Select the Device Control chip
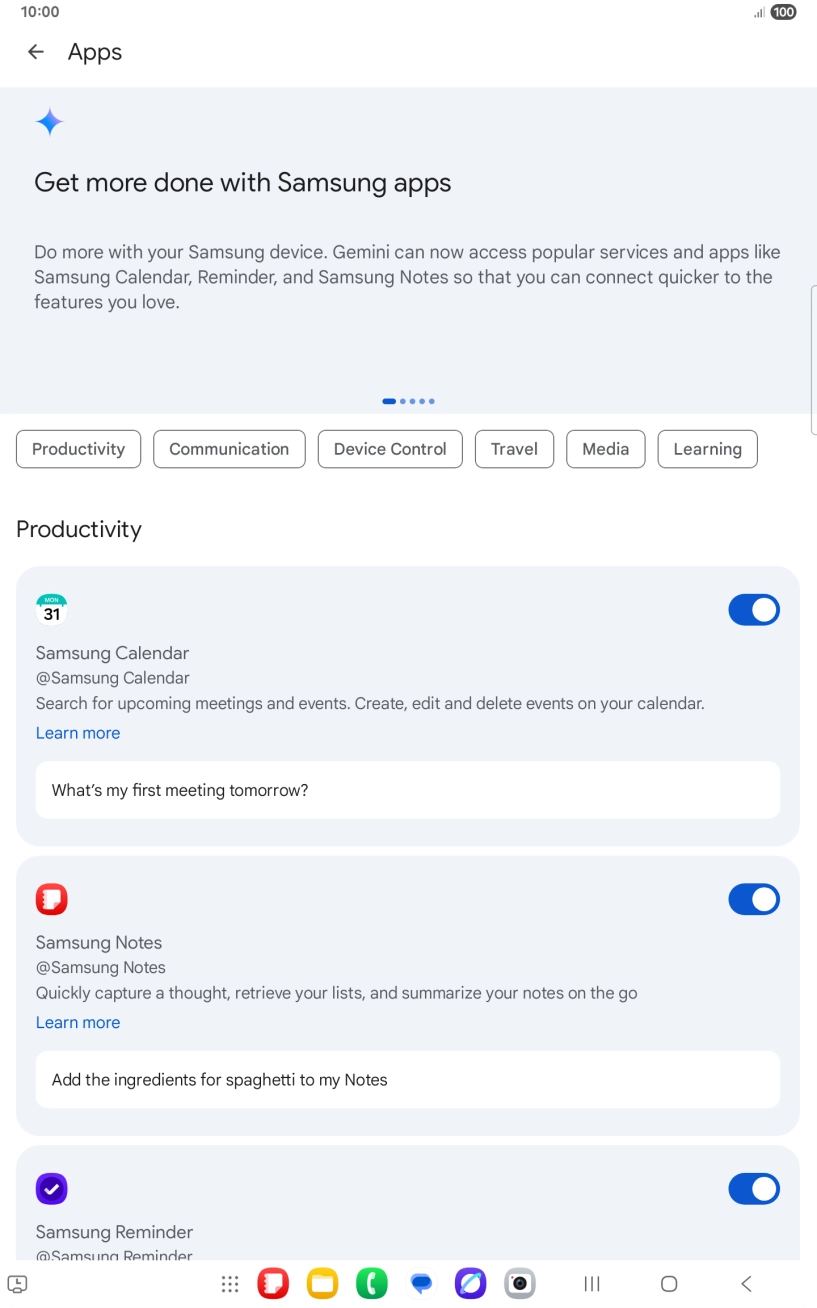Screen dimensions: 817x1308 (x=390, y=449)
